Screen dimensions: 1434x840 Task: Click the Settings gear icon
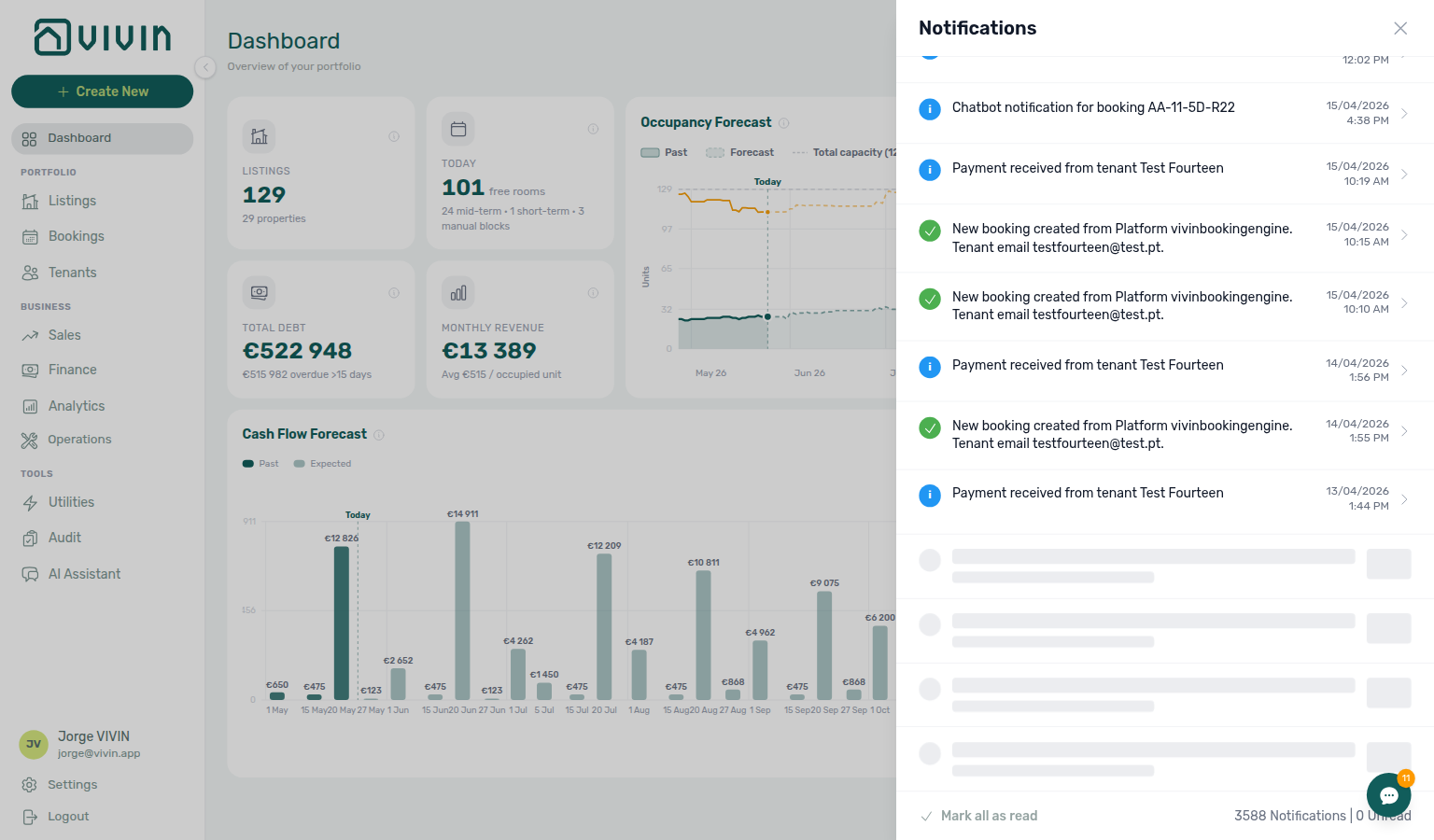coord(29,785)
